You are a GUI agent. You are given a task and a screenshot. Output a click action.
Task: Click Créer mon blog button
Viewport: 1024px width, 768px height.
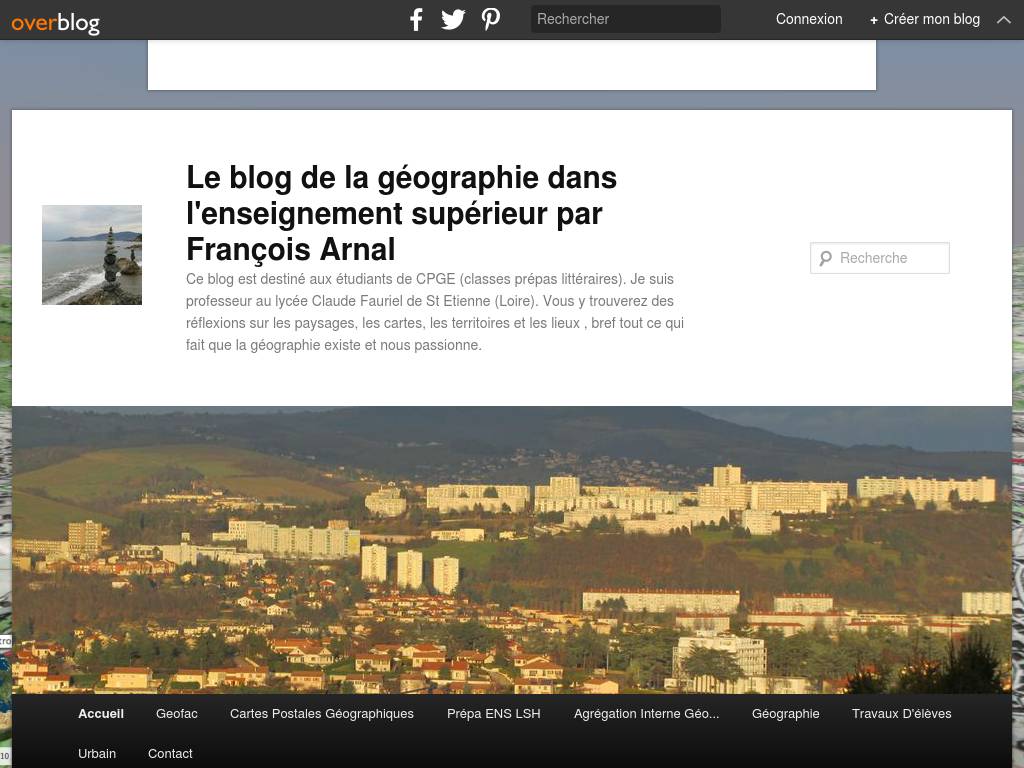(x=925, y=19)
